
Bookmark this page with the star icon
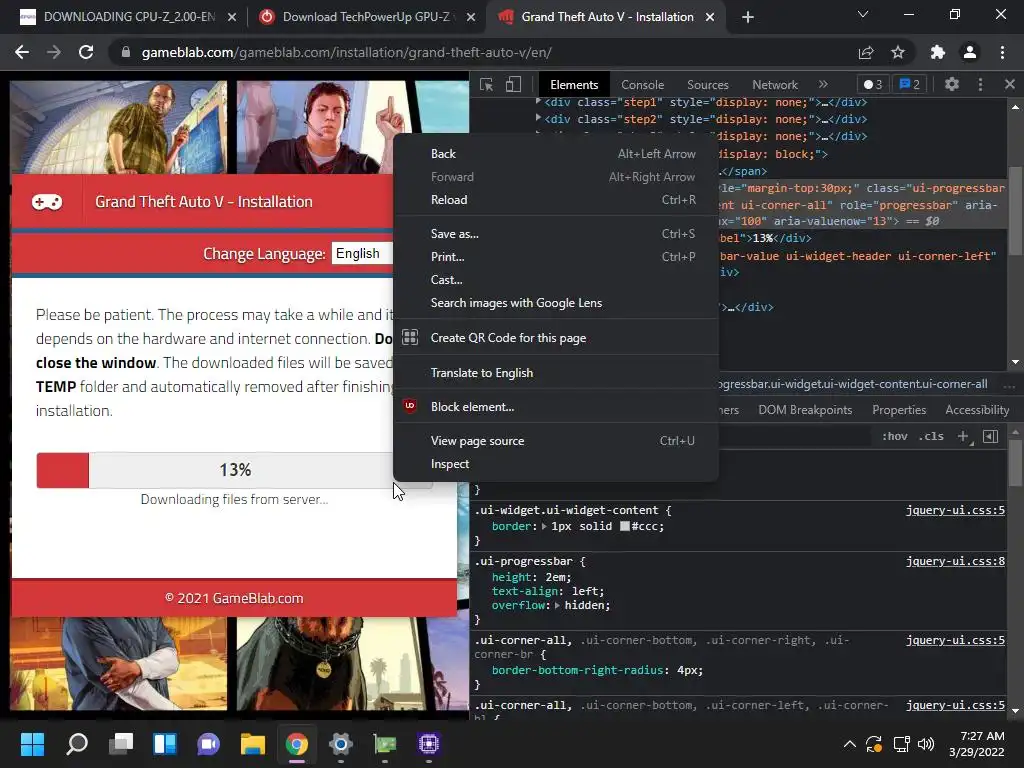[x=898, y=52]
